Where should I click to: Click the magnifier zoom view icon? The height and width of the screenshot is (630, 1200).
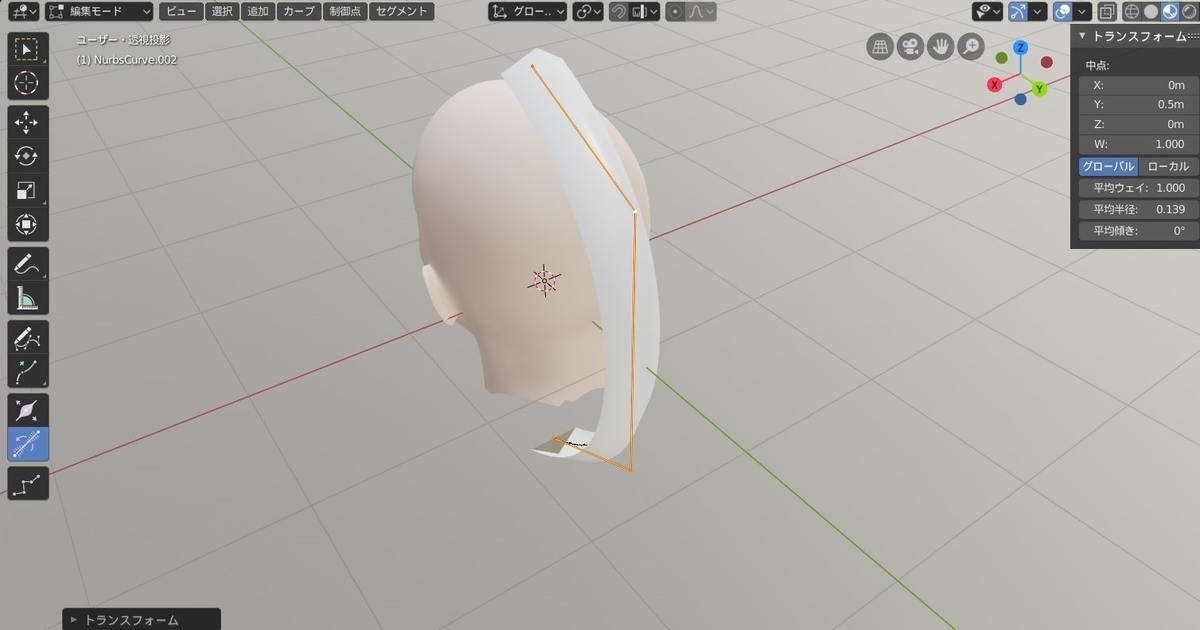click(x=970, y=47)
